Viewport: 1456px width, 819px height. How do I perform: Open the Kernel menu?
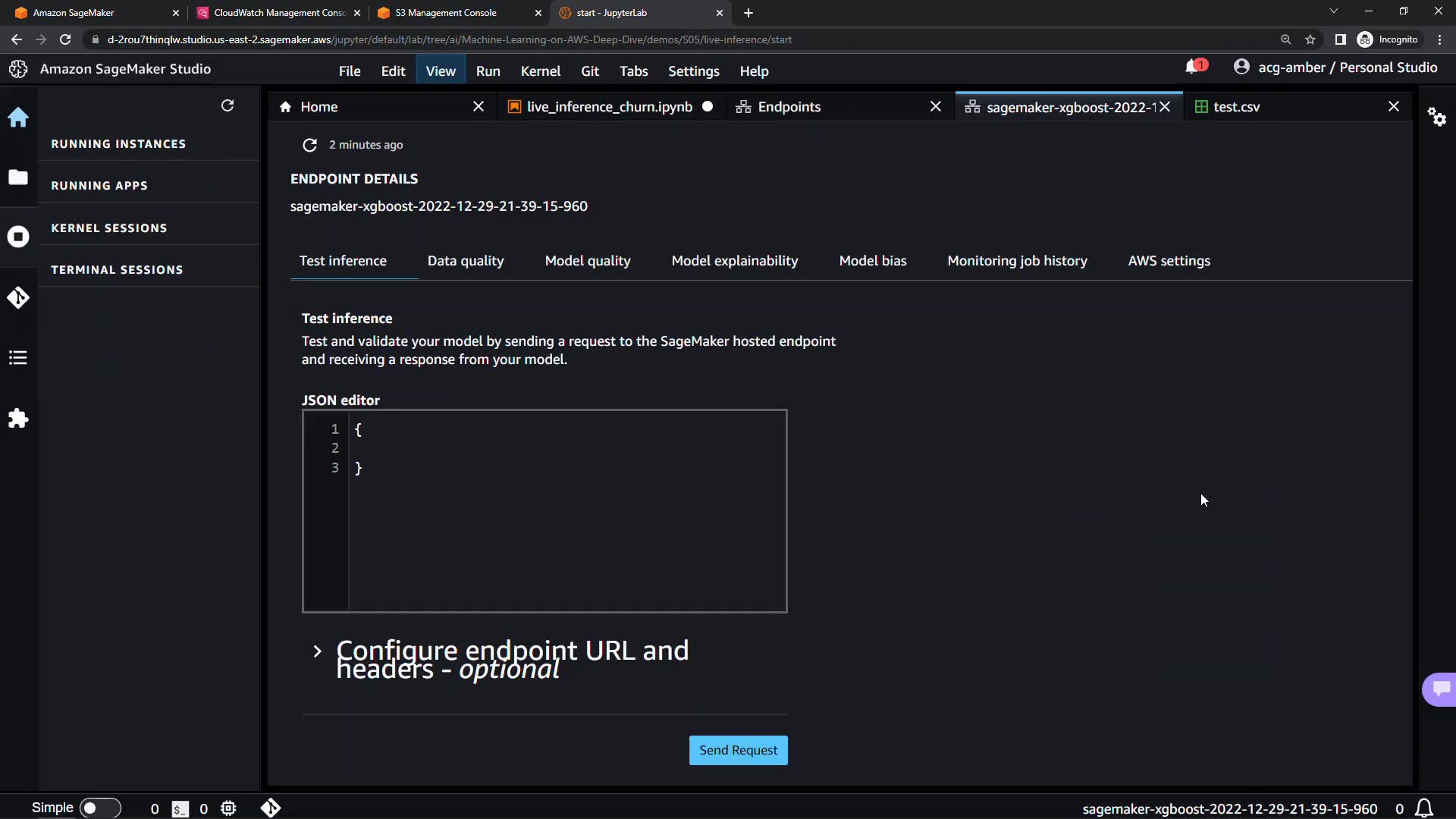[540, 71]
